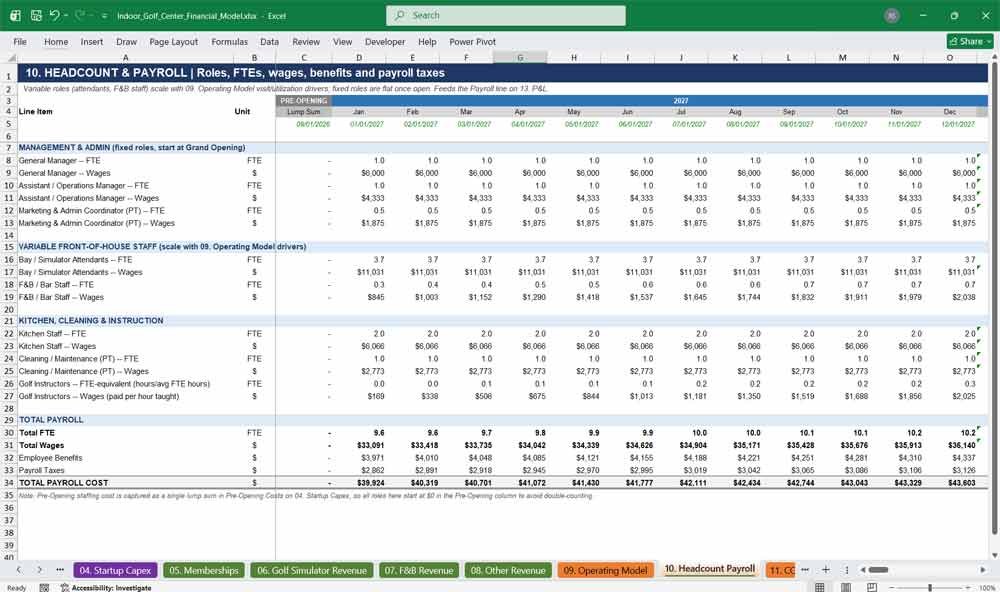Switch to 06. Golf Simulator Revenue sheet
This screenshot has height=592, width=1000.
(312, 570)
